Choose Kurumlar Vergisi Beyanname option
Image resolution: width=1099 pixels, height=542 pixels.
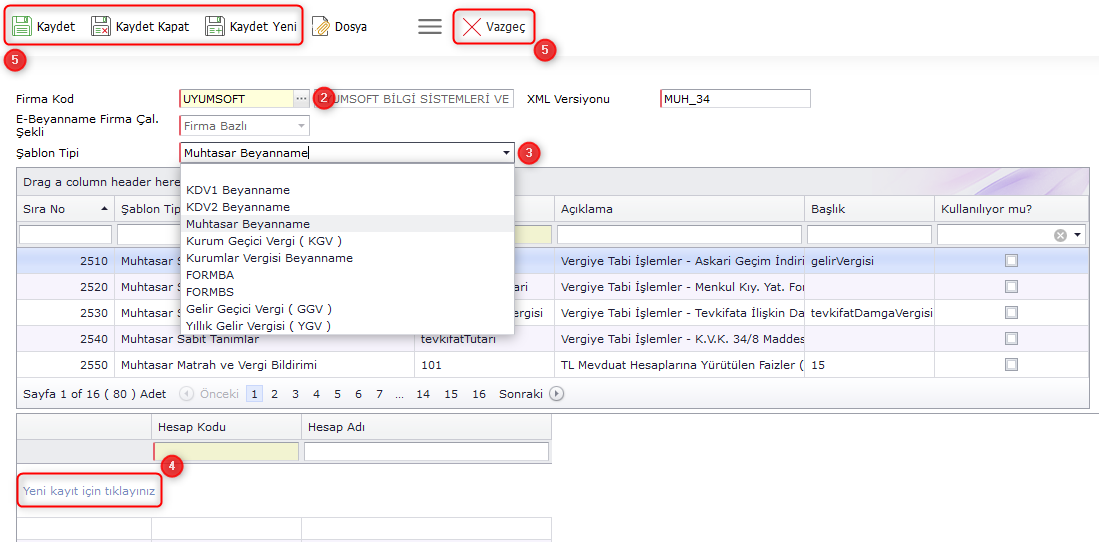tap(269, 258)
